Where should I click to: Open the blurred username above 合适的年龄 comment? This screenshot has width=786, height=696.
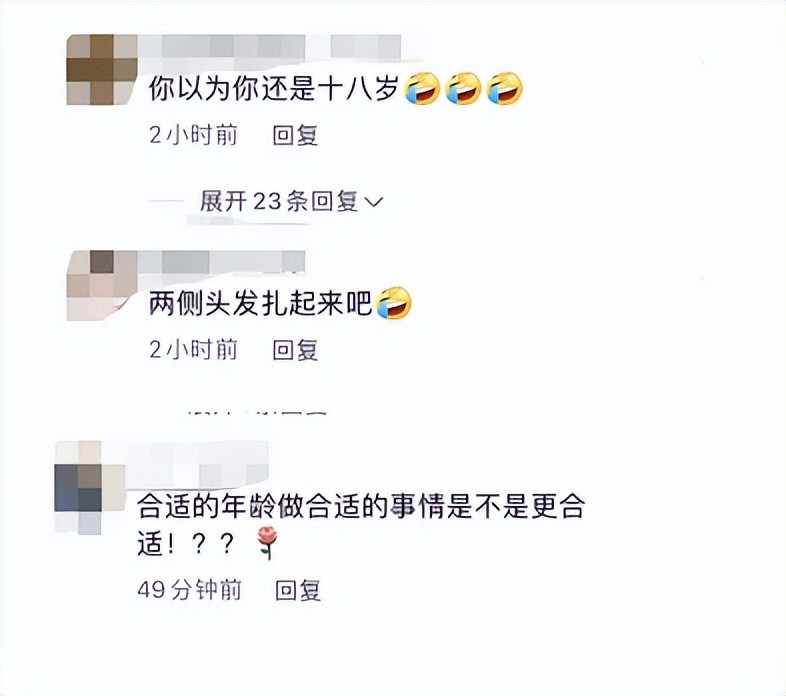tap(197, 464)
